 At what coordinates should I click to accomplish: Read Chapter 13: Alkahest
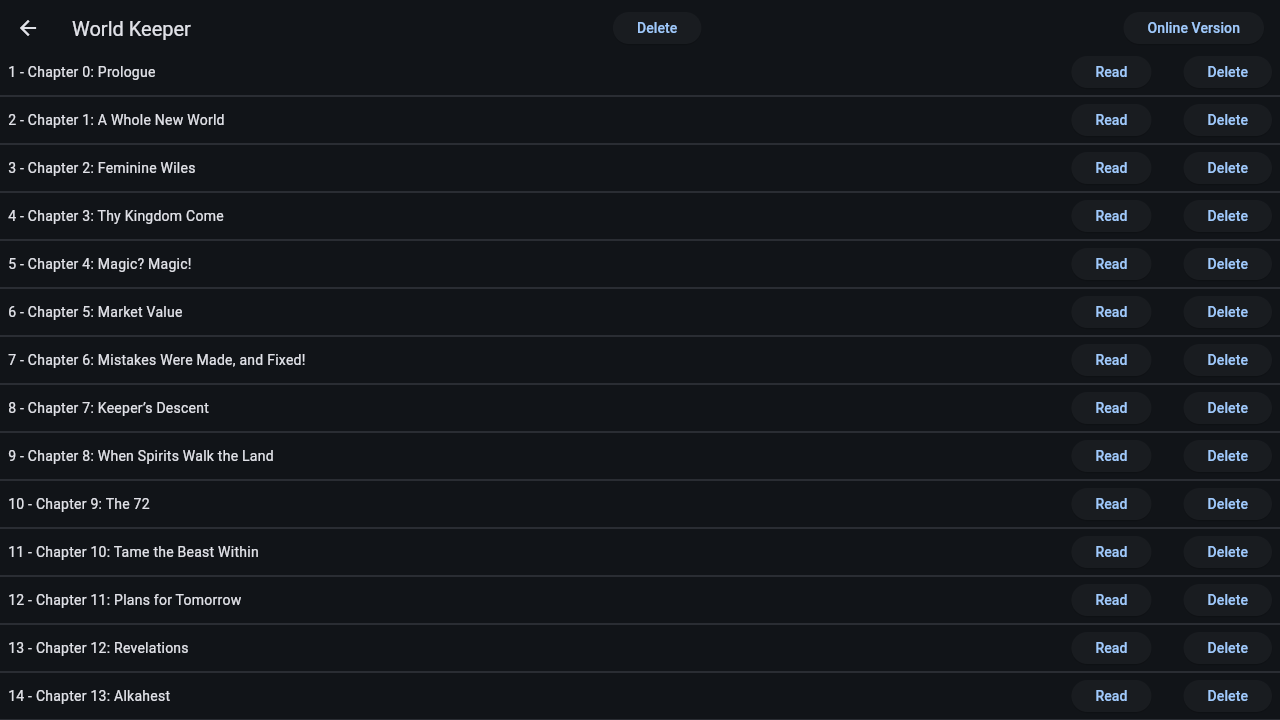click(1111, 696)
